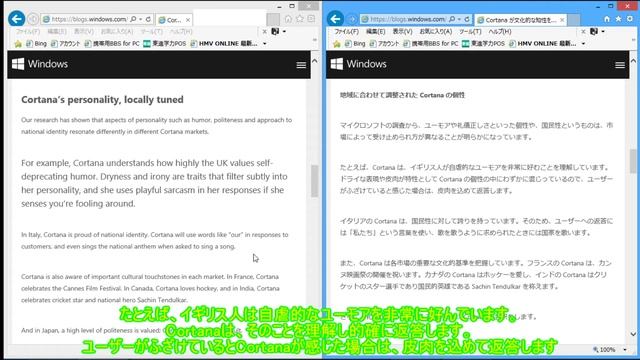640x360 pixels.
Task: Open 東進学力POS favorite in left window
Action: click(164, 44)
